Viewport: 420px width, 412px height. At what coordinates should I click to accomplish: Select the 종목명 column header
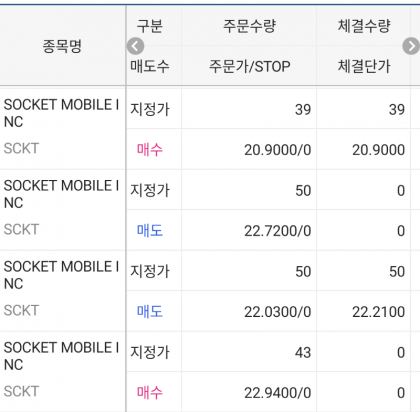[x=62, y=46]
